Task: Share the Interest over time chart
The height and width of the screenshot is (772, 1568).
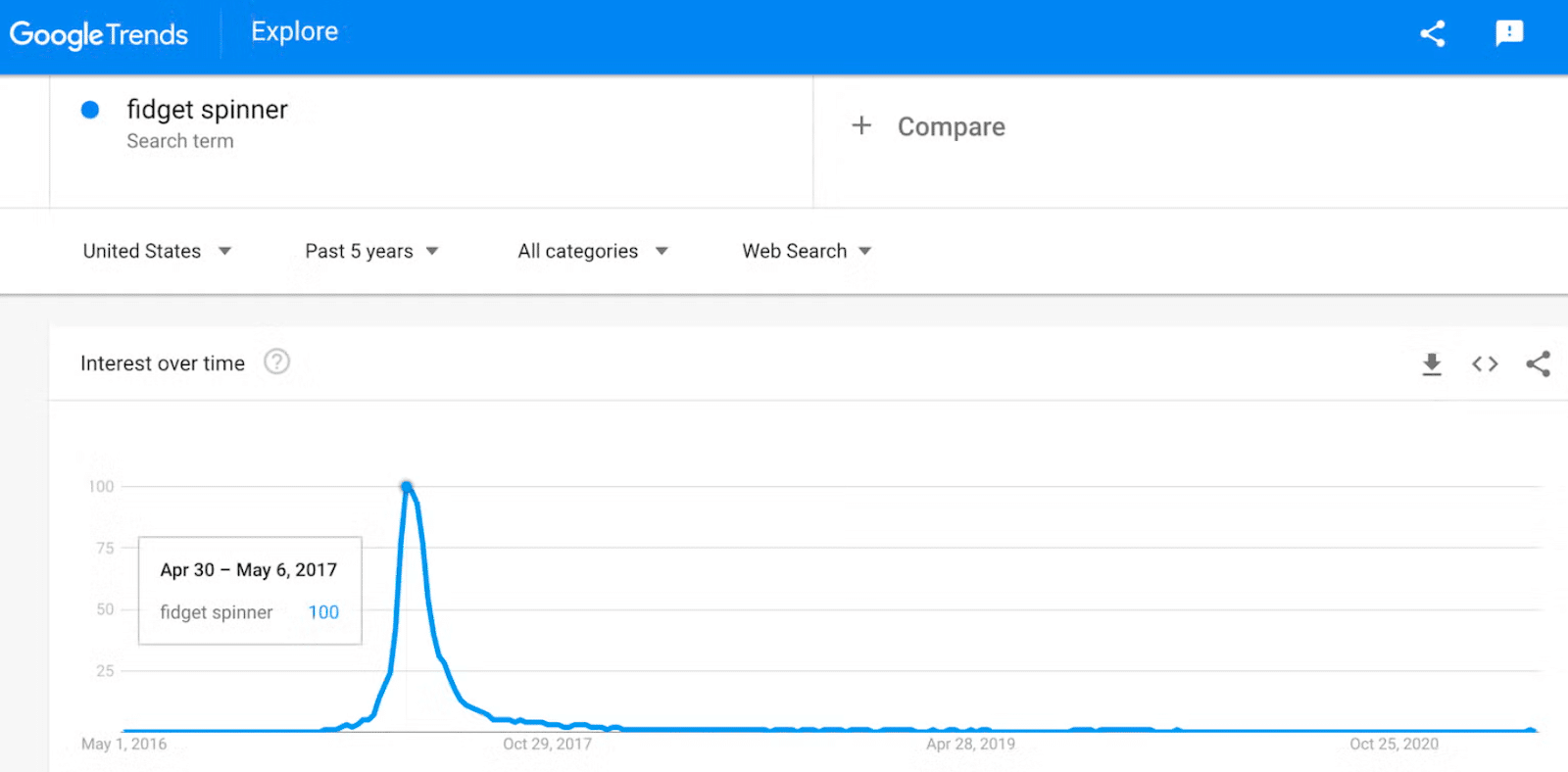Action: click(1539, 364)
